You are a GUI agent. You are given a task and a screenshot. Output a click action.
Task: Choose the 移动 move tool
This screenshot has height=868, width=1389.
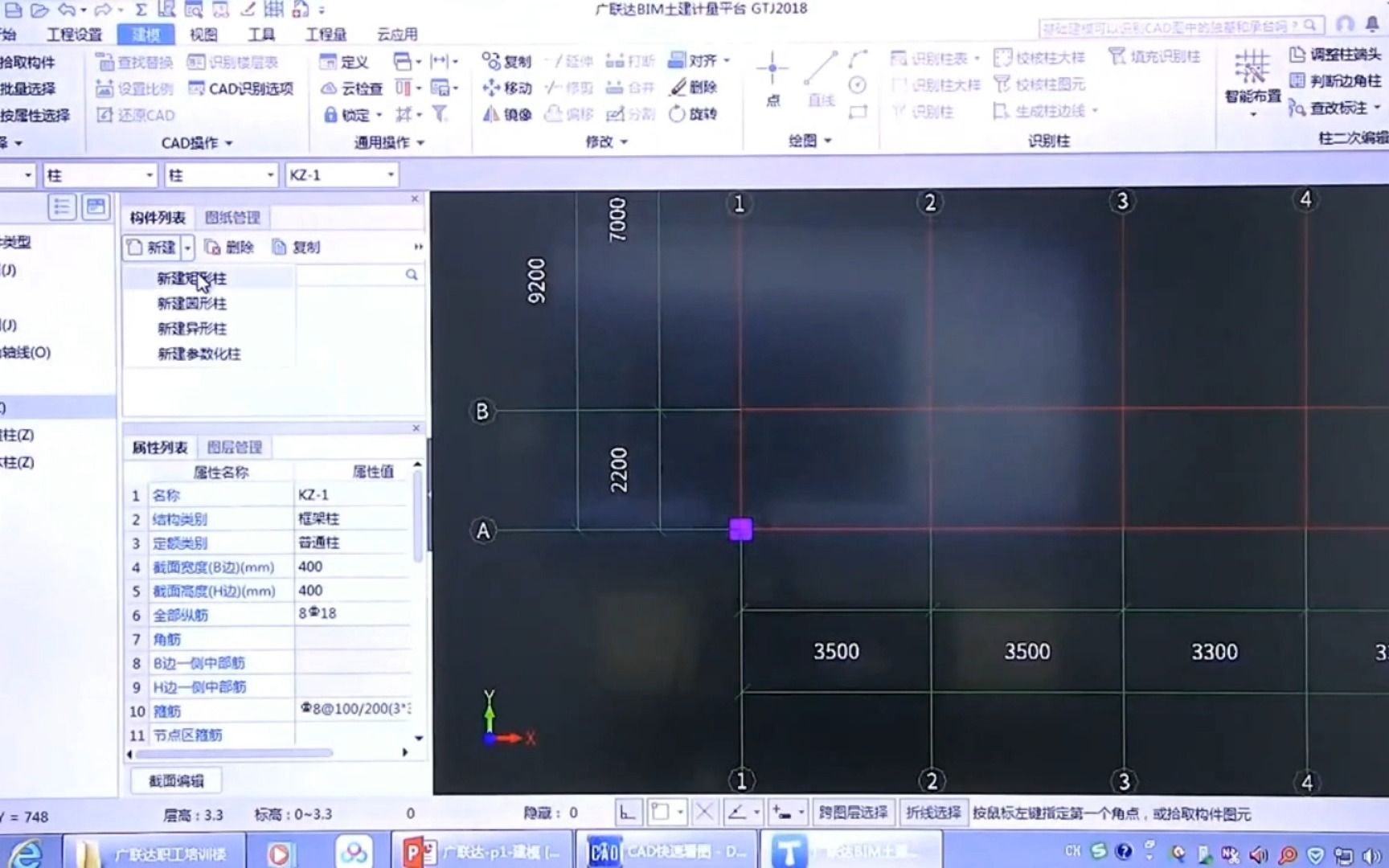[506, 88]
